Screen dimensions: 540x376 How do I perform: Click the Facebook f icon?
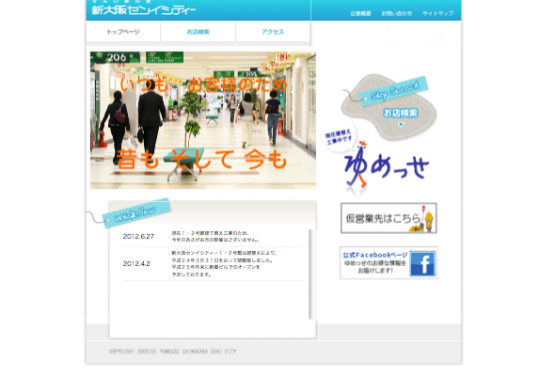[x=423, y=263]
